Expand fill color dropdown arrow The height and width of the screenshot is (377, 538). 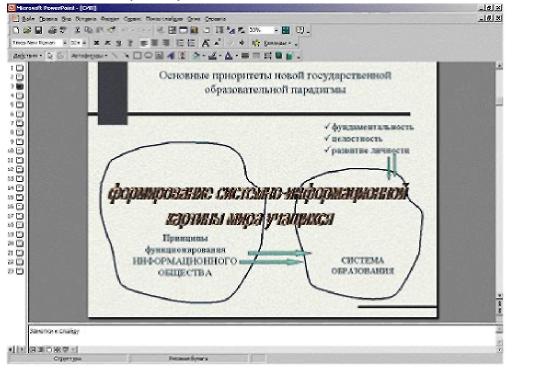[x=203, y=56]
